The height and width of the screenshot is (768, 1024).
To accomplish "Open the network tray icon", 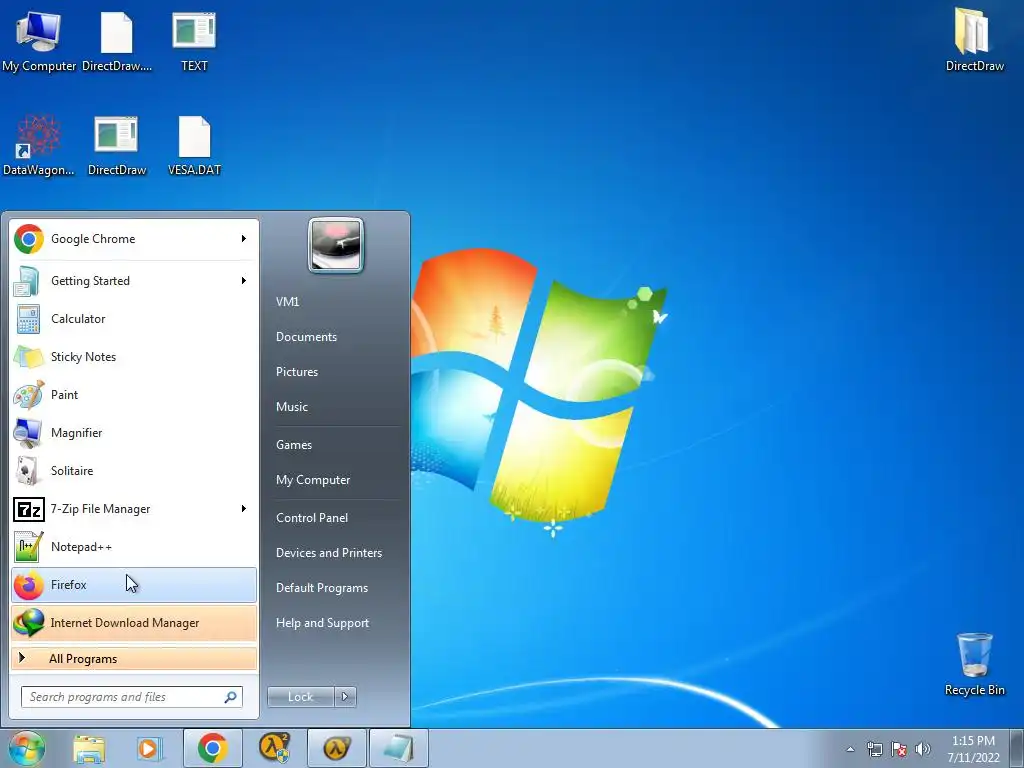I will [874, 749].
